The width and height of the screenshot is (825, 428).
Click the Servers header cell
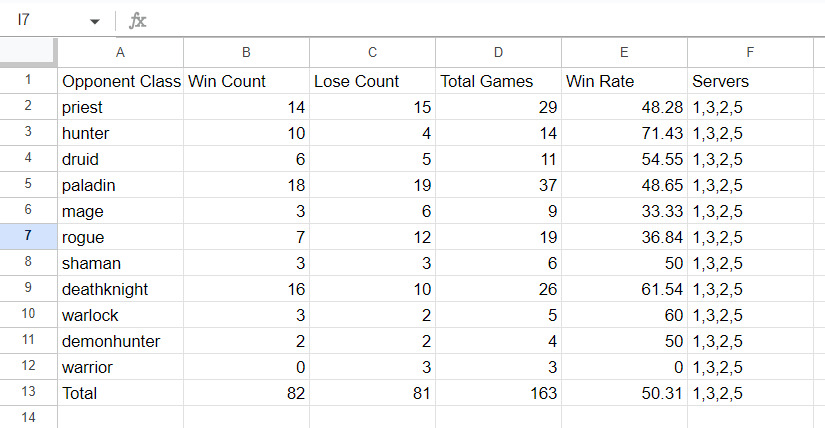point(750,81)
